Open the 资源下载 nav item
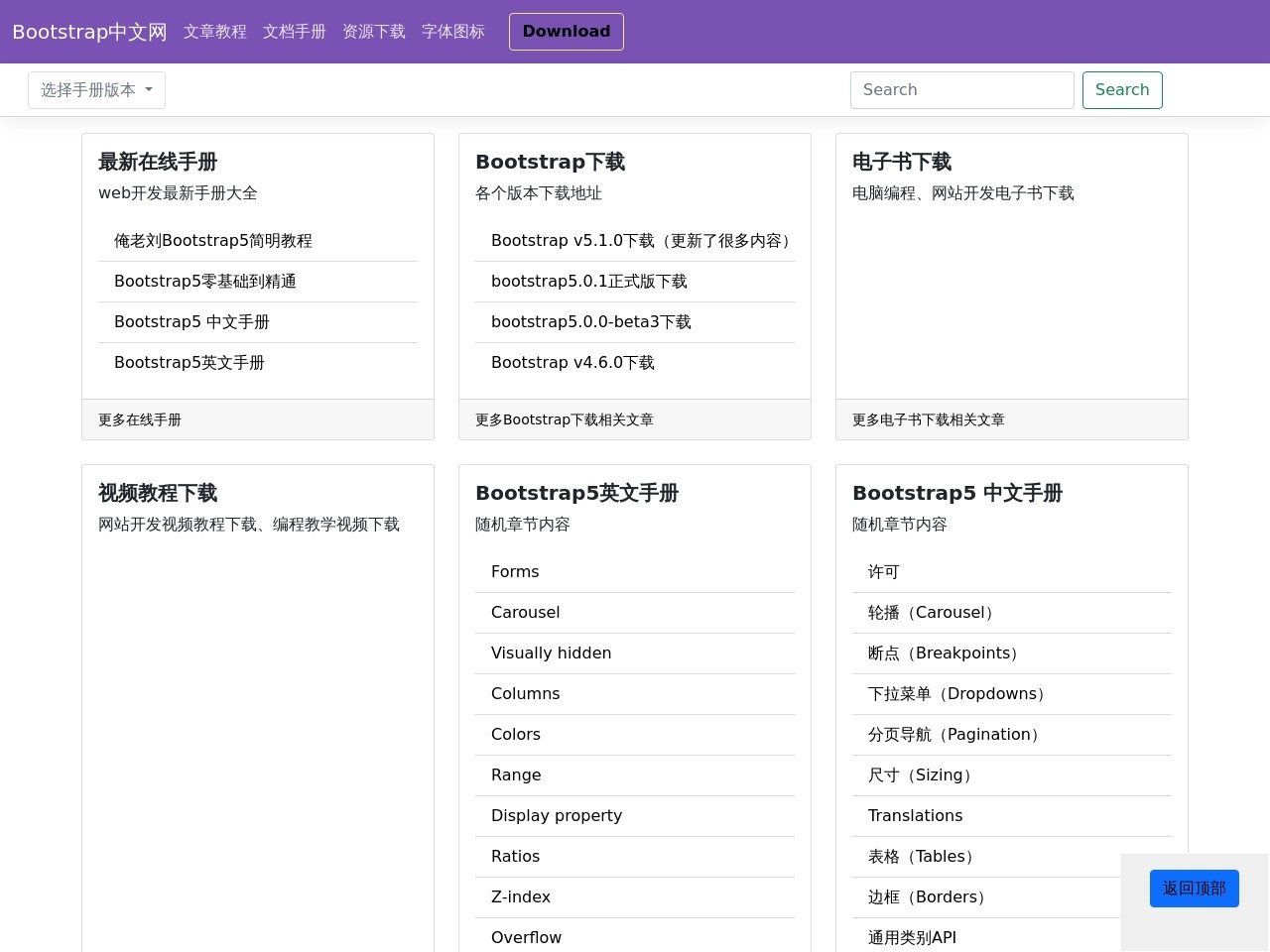This screenshot has height=952, width=1270. click(x=374, y=32)
